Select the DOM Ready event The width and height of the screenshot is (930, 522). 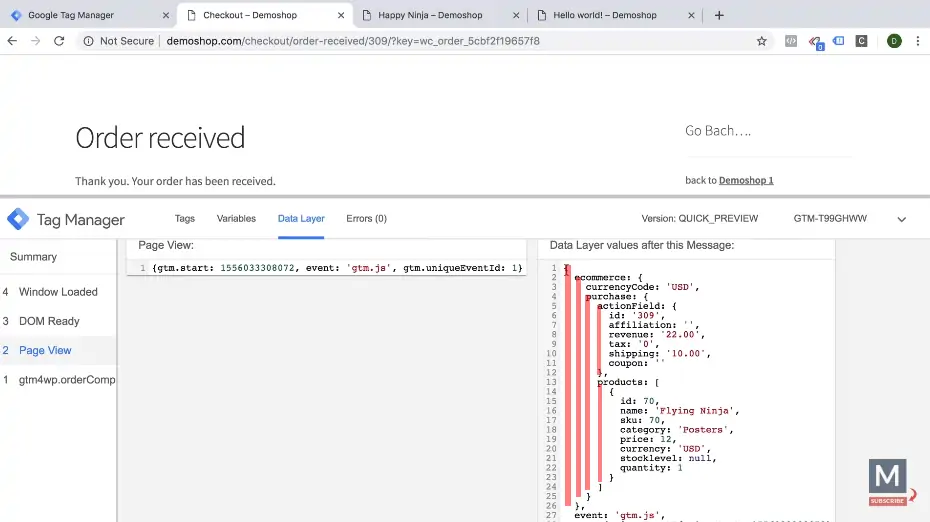click(49, 321)
